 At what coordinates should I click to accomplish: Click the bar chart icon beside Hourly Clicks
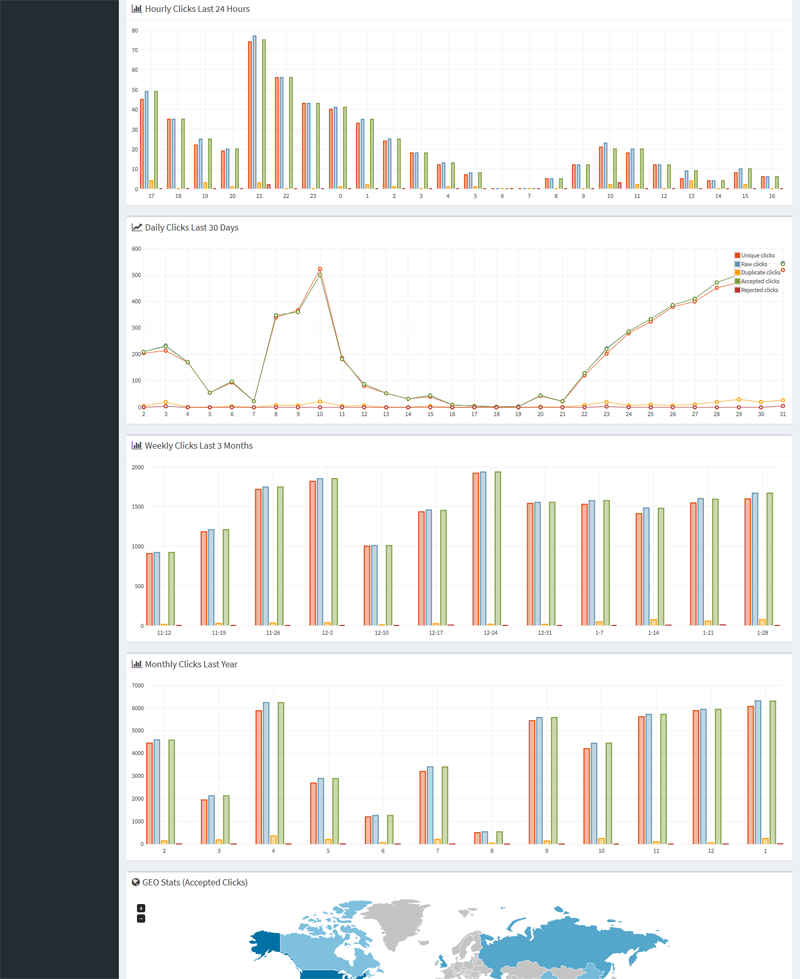point(136,9)
